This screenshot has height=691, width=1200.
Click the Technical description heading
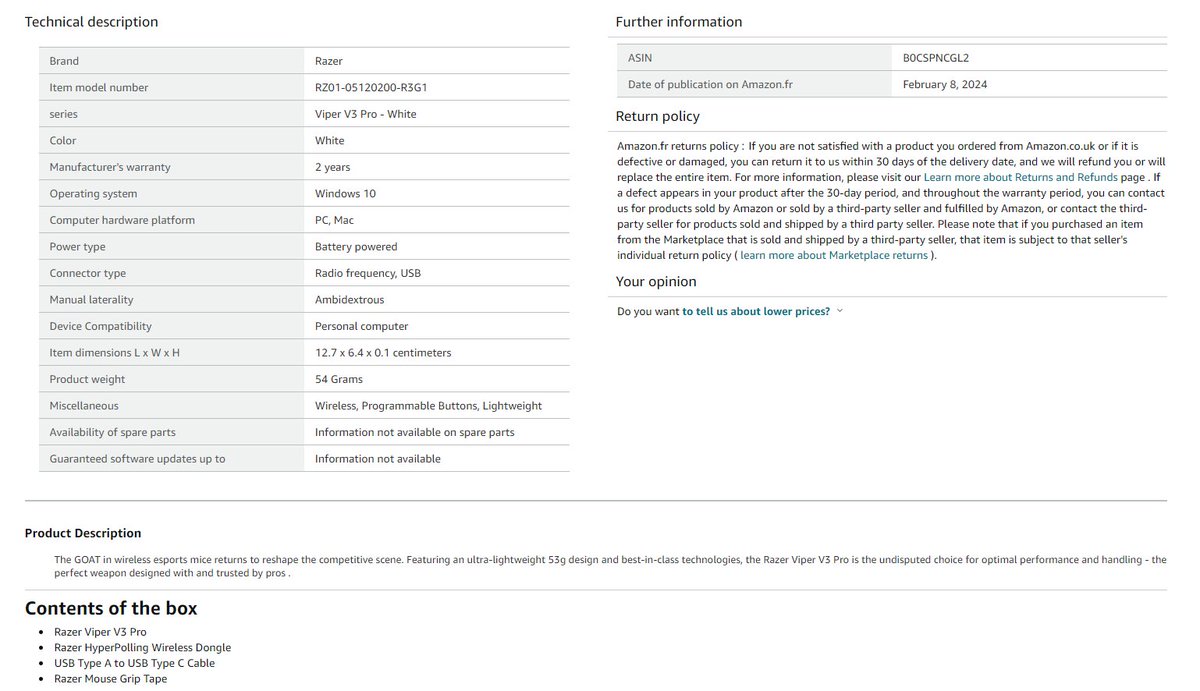[91, 21]
